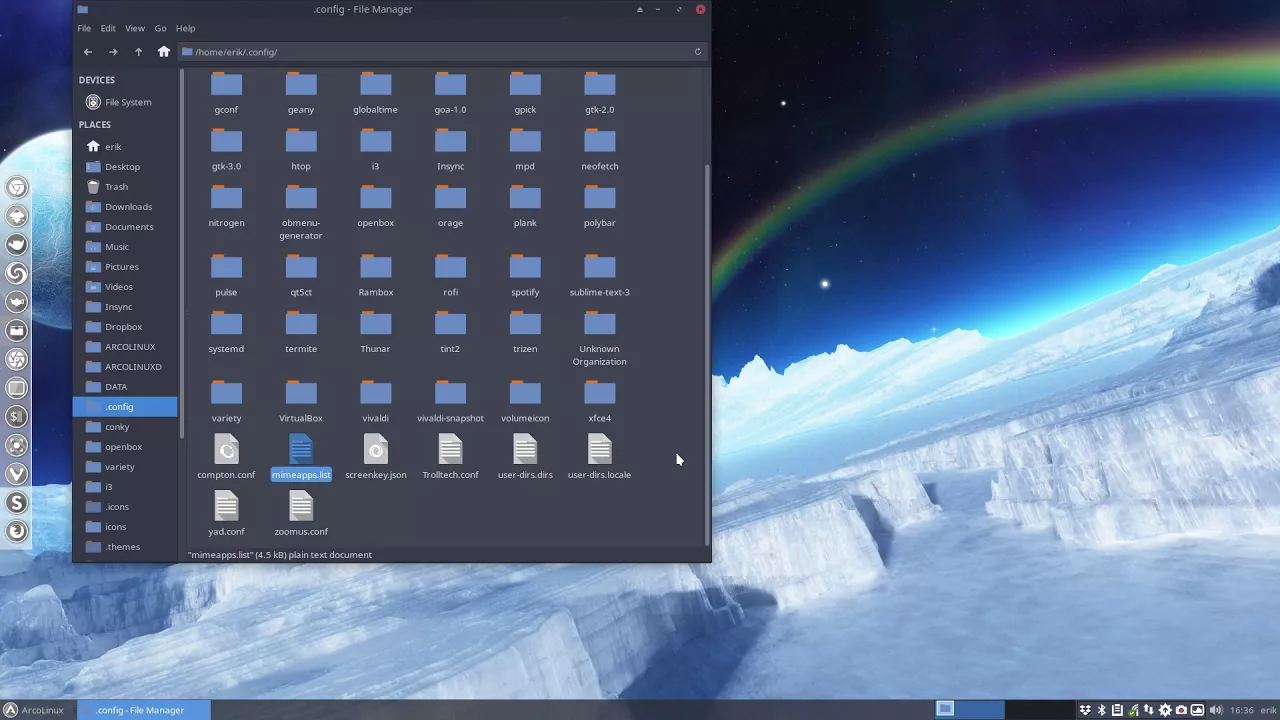Select the VirtualBox folder
The height and width of the screenshot is (720, 1280).
click(x=301, y=402)
